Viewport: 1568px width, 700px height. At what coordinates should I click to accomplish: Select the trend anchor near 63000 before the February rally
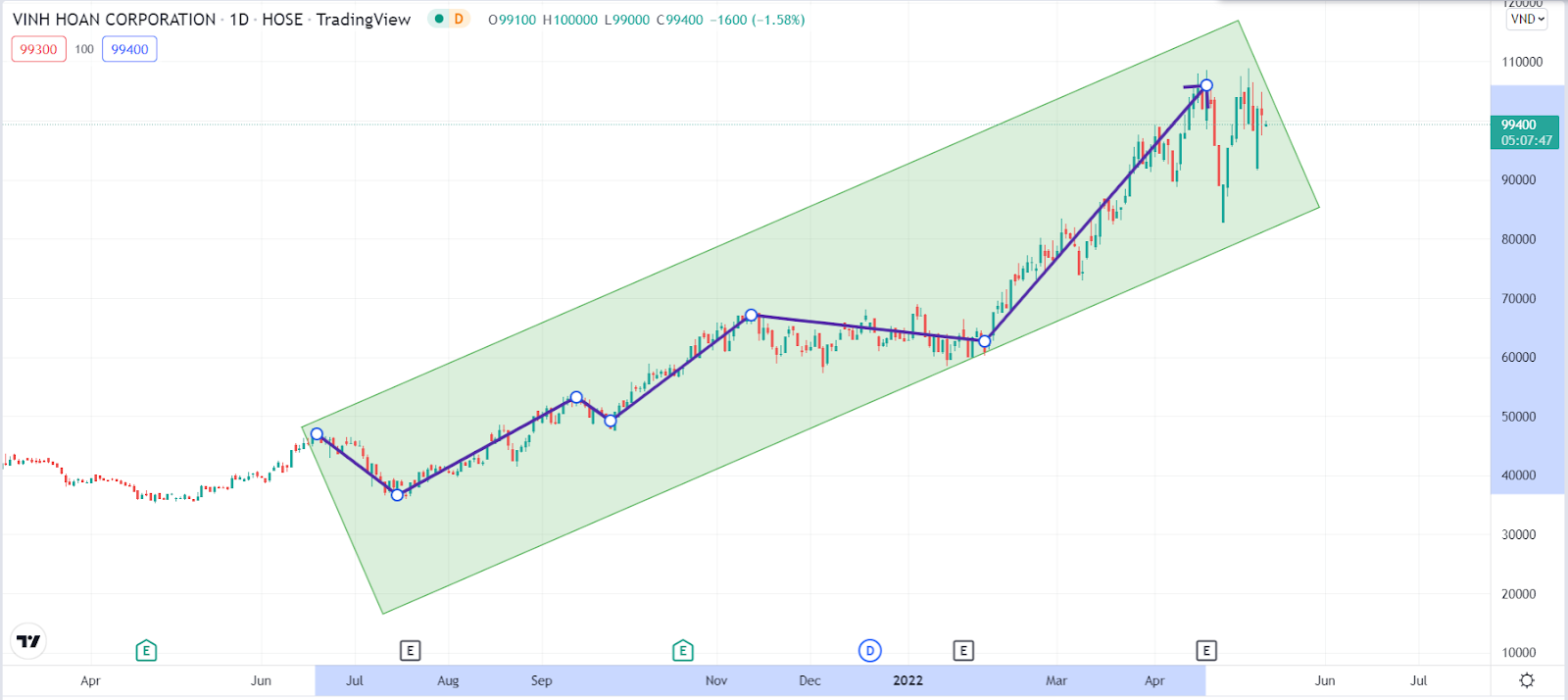(985, 341)
